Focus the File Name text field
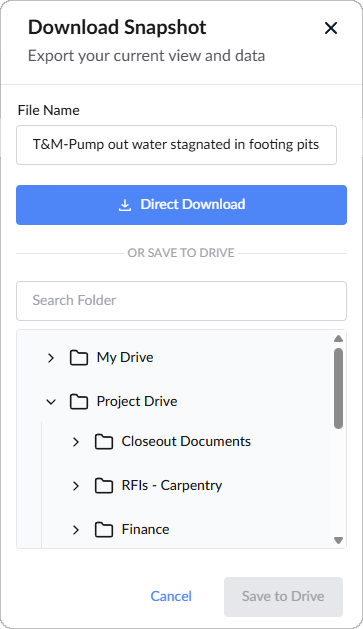 point(176,145)
